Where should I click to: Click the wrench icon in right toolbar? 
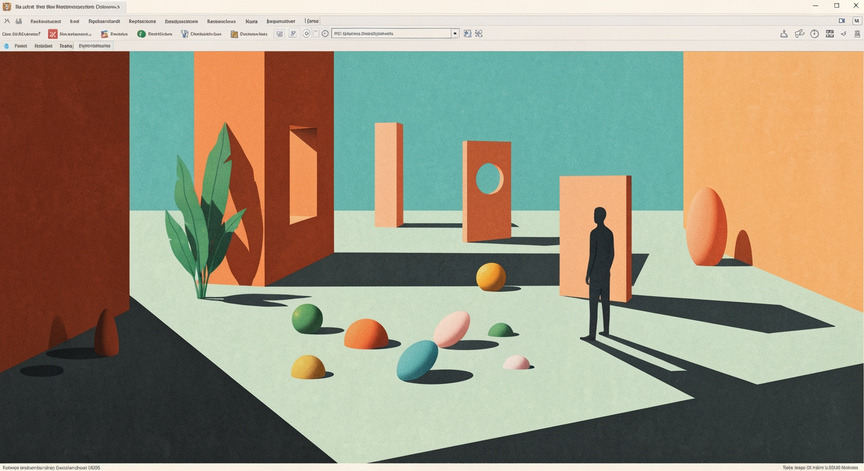[x=799, y=34]
